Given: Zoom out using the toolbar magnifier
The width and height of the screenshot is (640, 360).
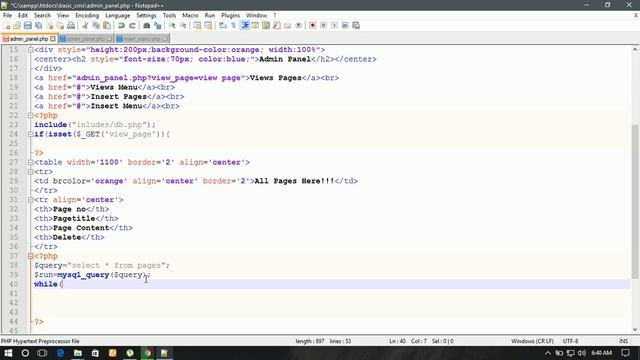Looking at the screenshot, I should click(183, 26).
